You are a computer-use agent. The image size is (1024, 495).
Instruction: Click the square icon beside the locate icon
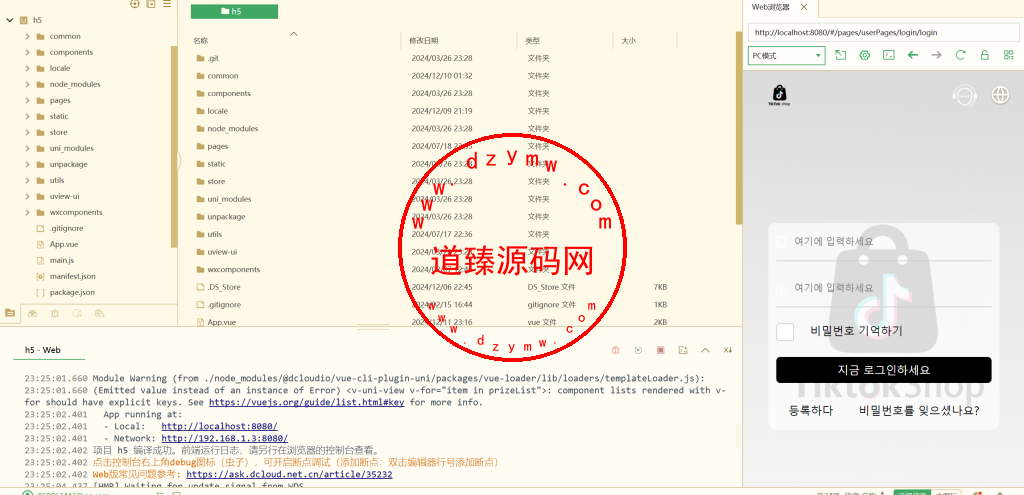[x=151, y=4]
